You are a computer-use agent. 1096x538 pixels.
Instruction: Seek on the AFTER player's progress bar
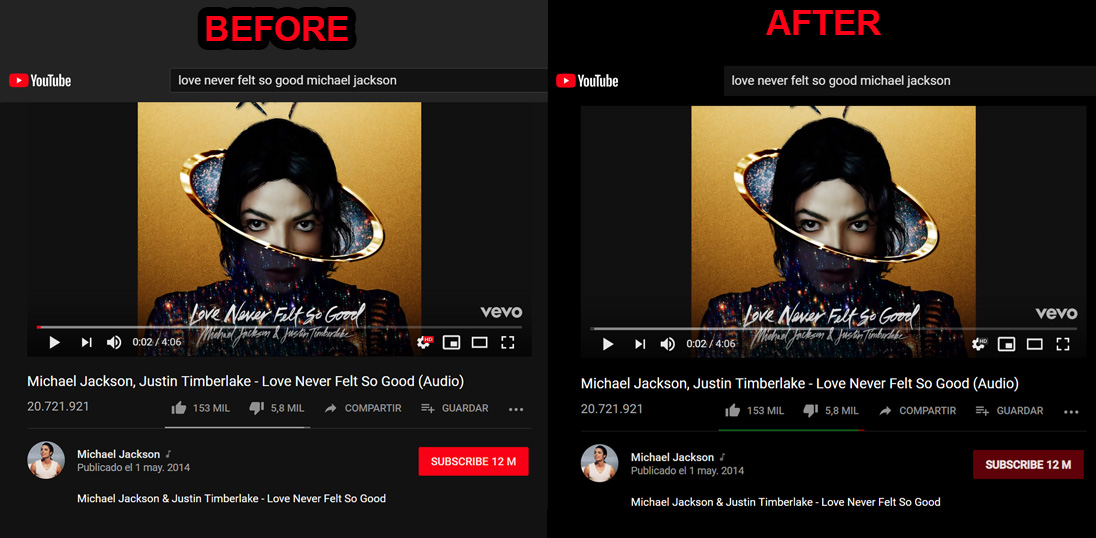[x=833, y=328]
